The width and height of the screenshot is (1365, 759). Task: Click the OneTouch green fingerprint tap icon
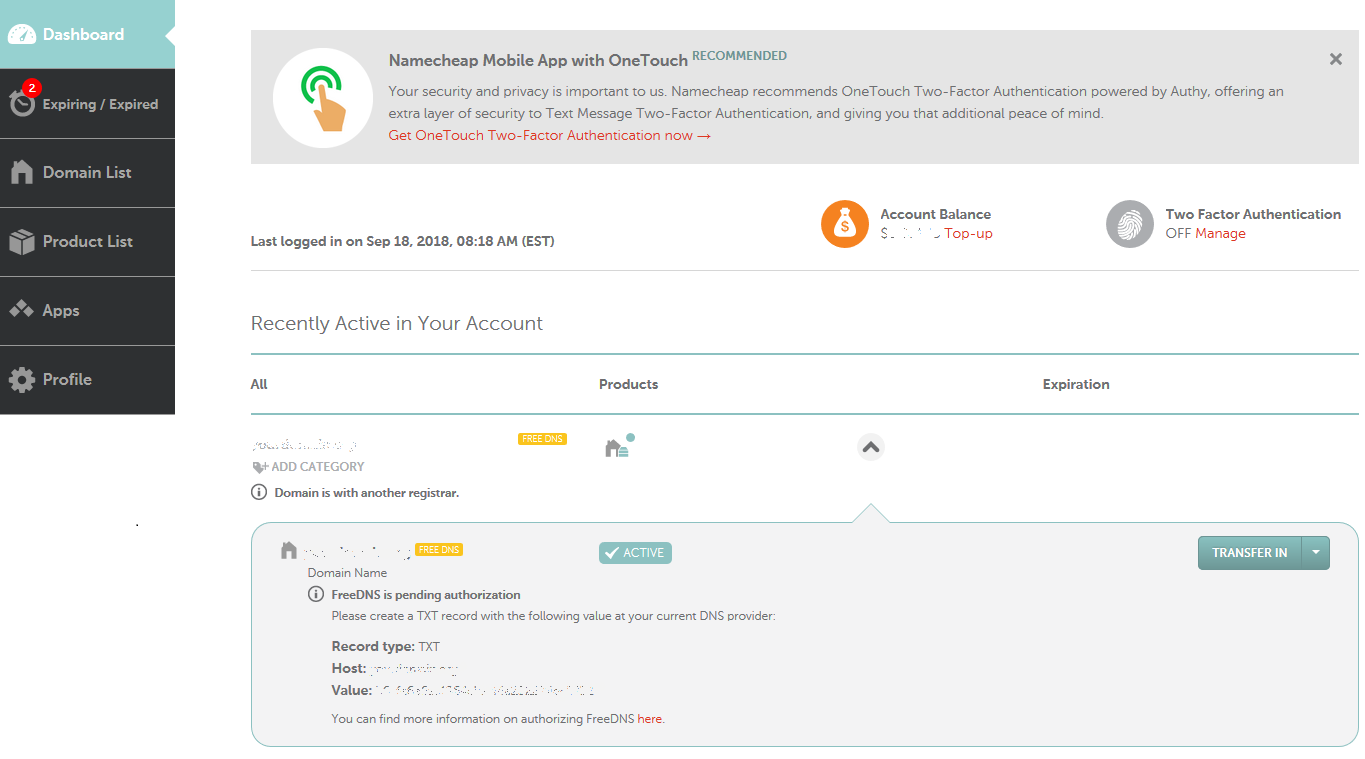(x=323, y=98)
